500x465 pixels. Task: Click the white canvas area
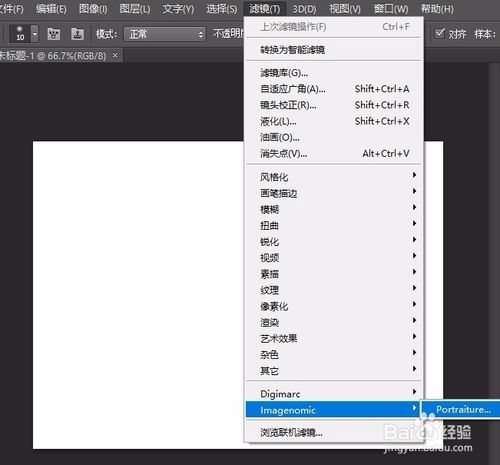pyautogui.click(x=138, y=295)
